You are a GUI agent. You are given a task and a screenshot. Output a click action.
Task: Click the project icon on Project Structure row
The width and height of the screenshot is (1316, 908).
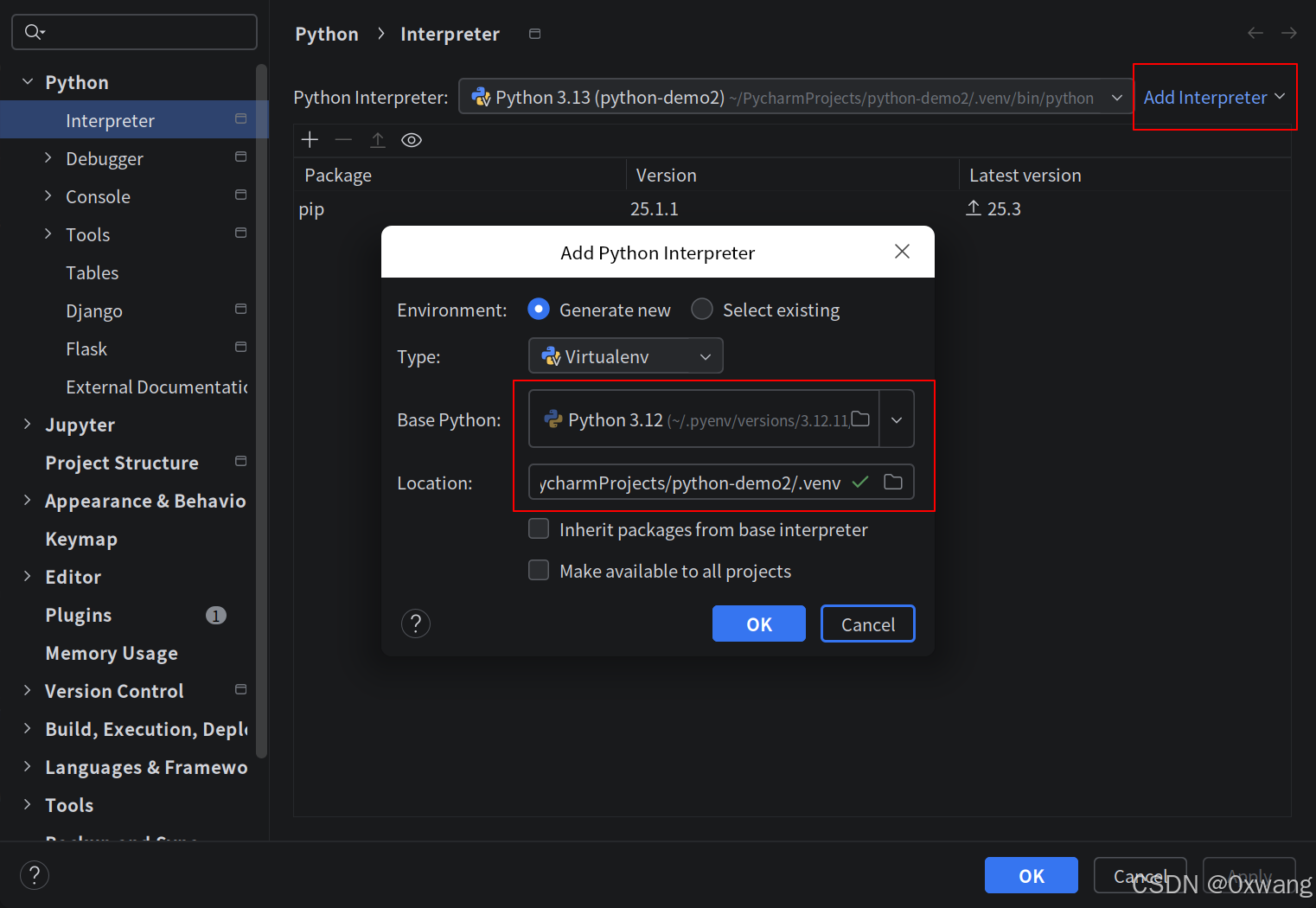click(241, 461)
